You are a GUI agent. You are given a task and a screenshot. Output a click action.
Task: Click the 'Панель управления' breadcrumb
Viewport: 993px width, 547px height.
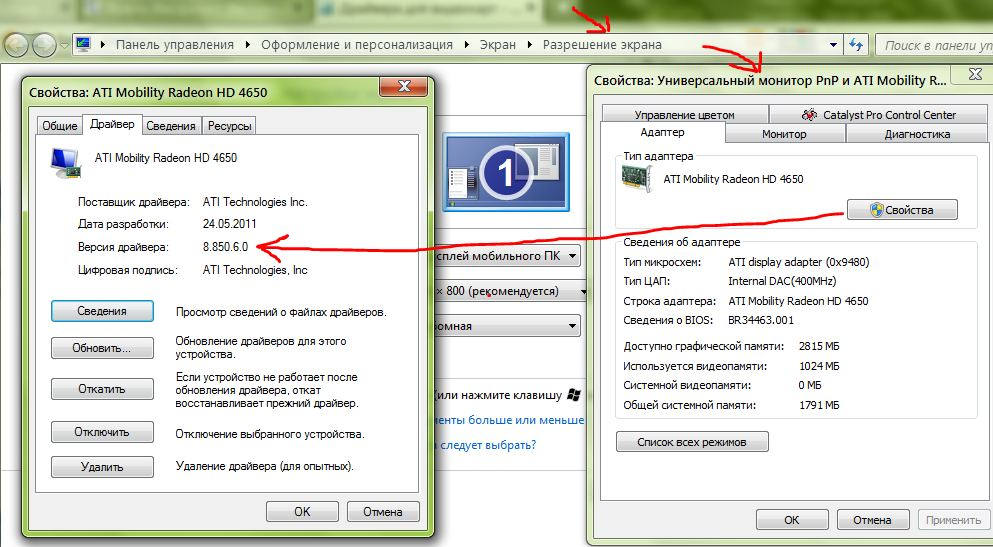click(175, 45)
